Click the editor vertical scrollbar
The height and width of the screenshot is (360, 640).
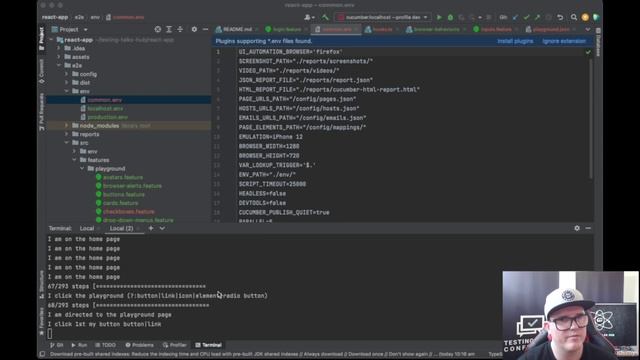pyautogui.click(x=591, y=118)
